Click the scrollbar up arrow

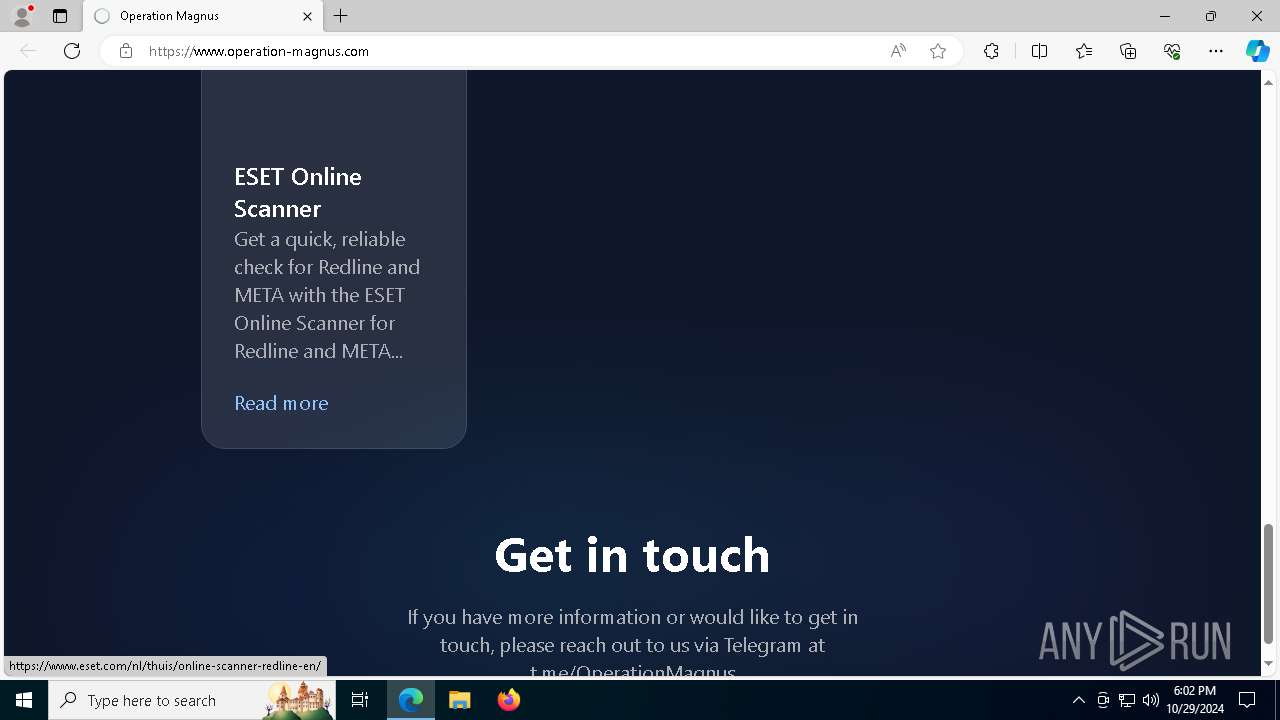[1268, 82]
